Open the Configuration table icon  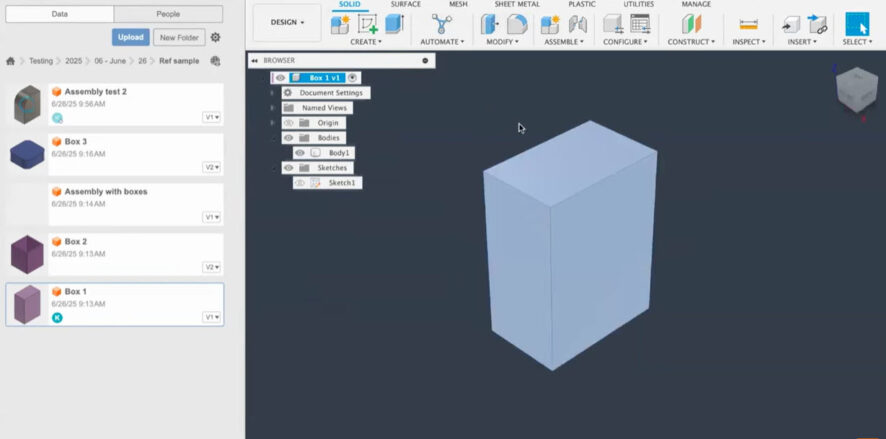click(640, 24)
